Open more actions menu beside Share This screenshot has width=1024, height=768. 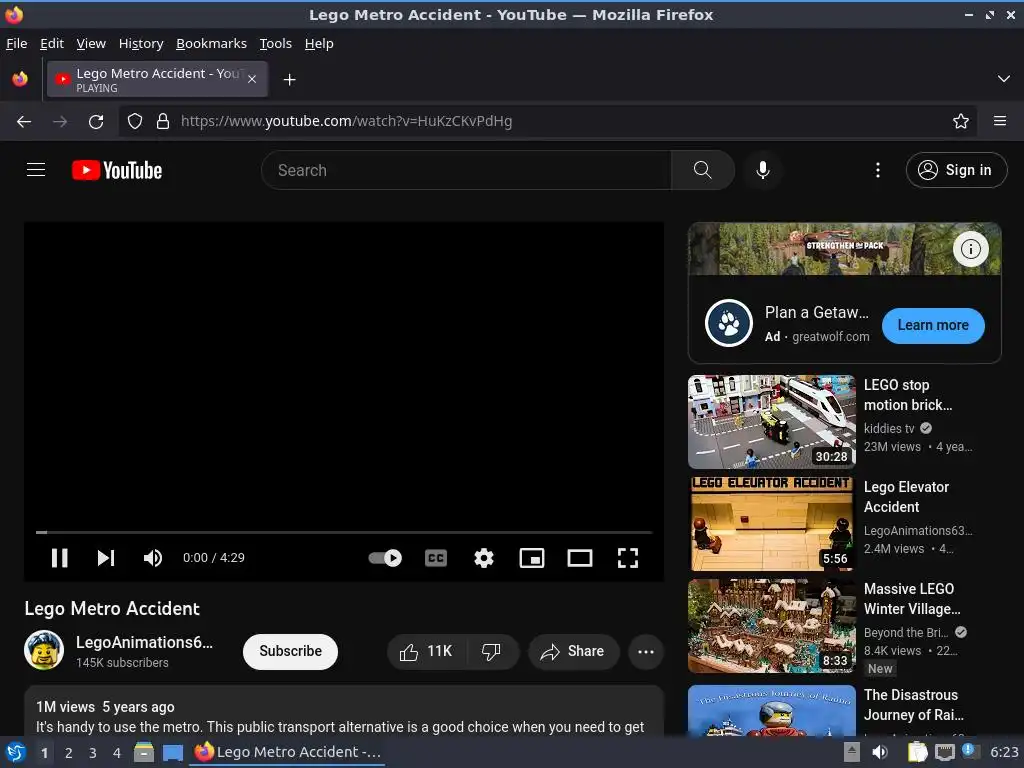[646, 651]
